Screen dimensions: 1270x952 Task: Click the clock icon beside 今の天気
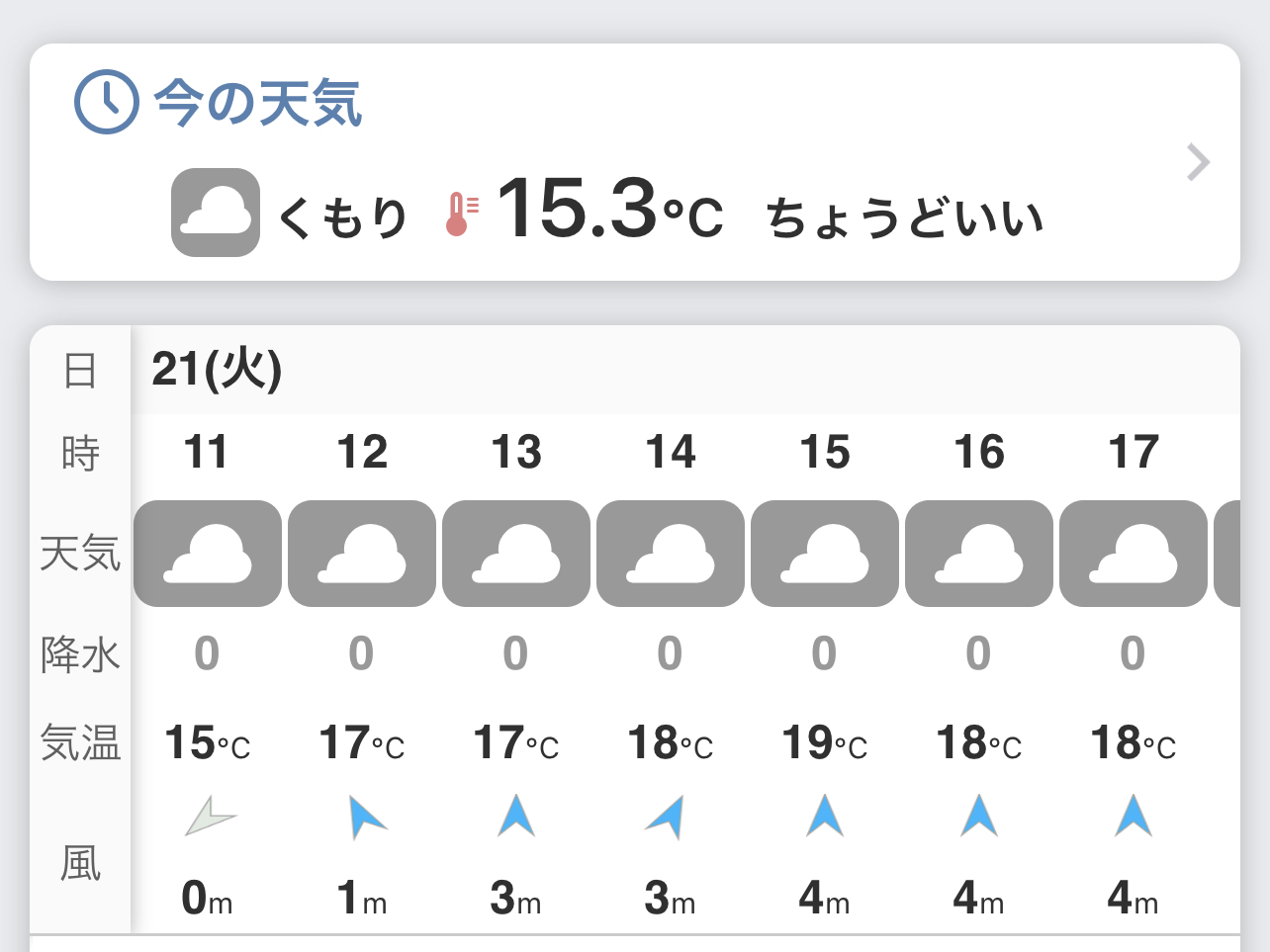click(107, 102)
